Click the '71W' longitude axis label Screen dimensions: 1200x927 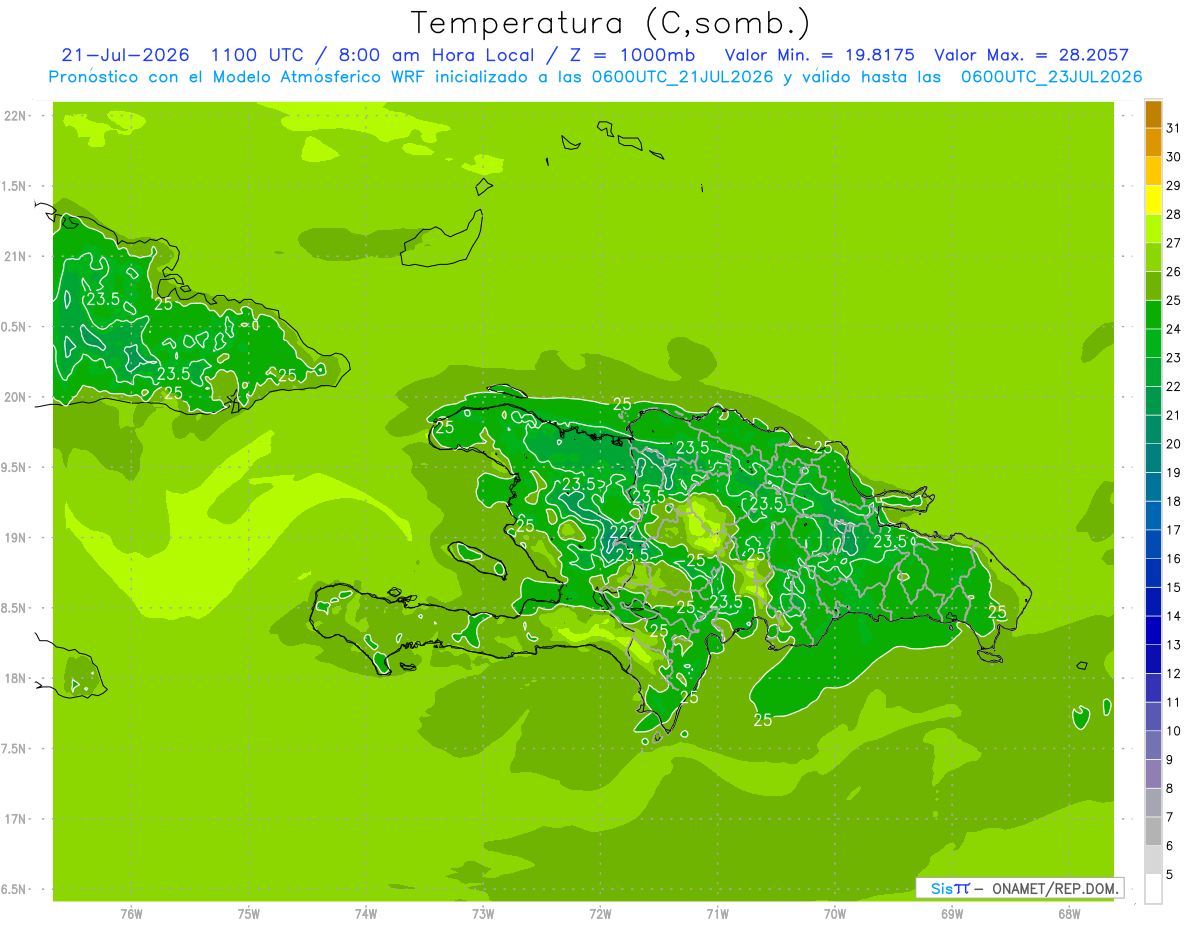(717, 914)
